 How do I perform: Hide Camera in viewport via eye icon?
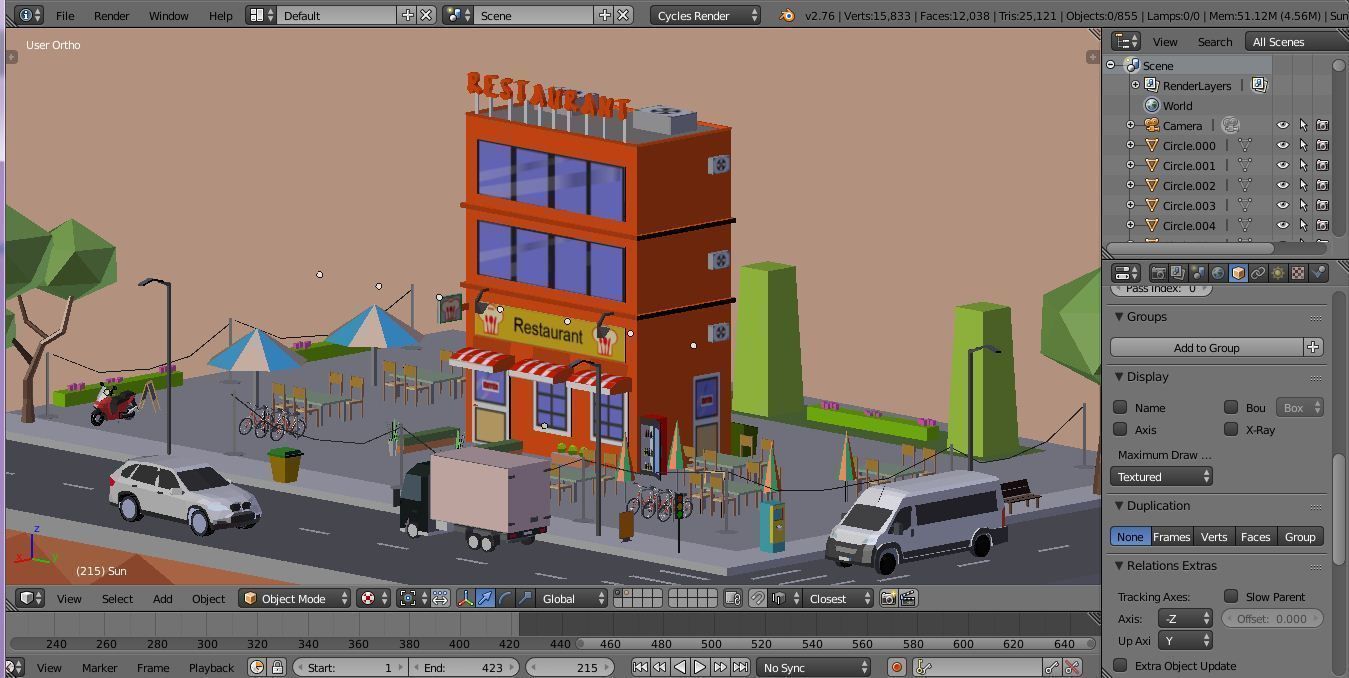click(1282, 125)
